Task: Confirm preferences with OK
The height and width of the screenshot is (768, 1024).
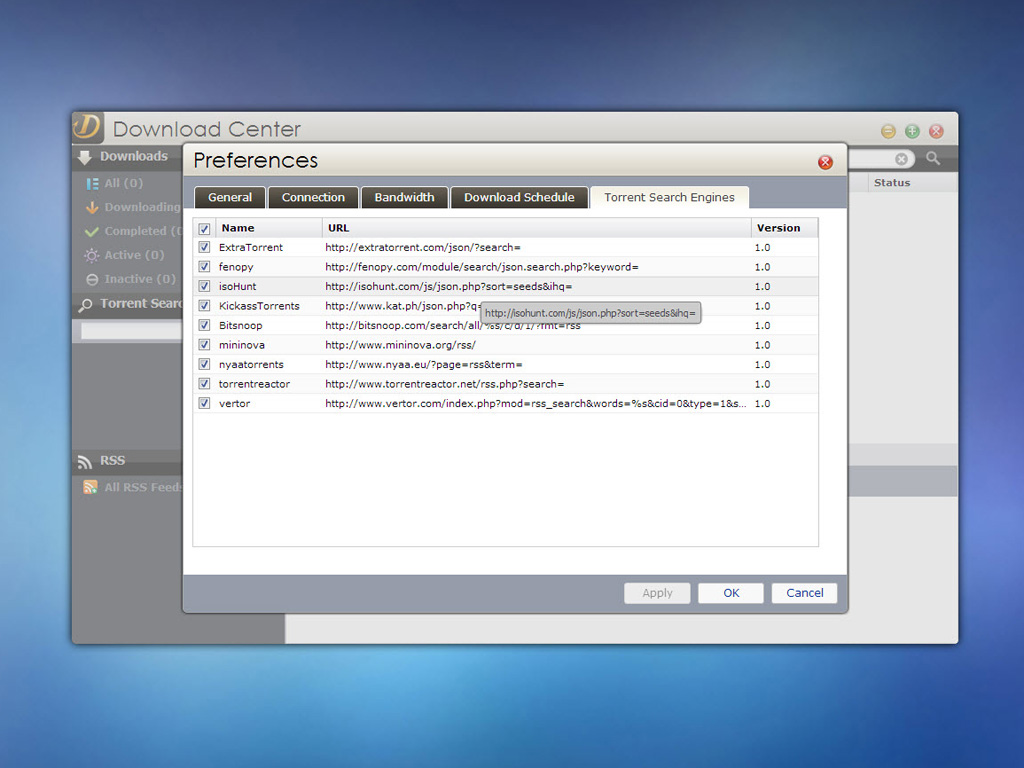Action: tap(731, 593)
